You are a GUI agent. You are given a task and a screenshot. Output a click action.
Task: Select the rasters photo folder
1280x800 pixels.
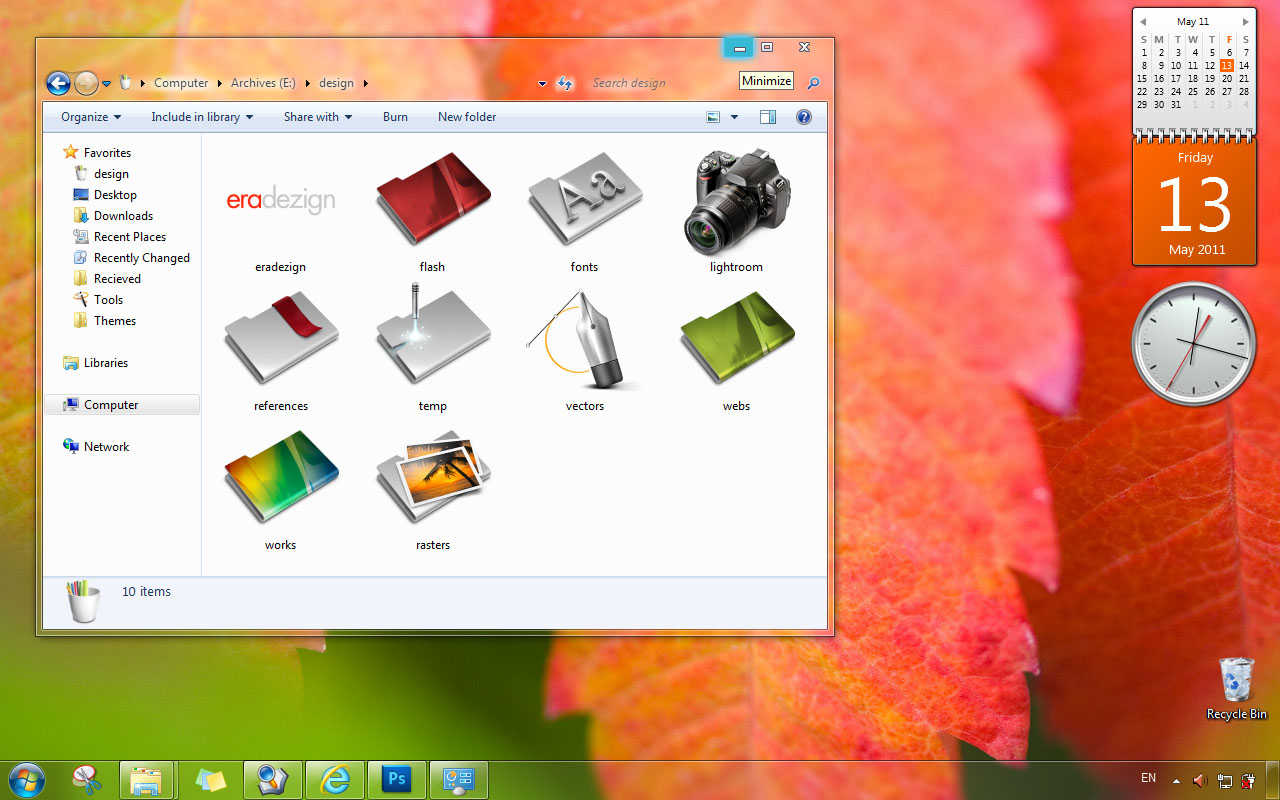click(x=433, y=477)
